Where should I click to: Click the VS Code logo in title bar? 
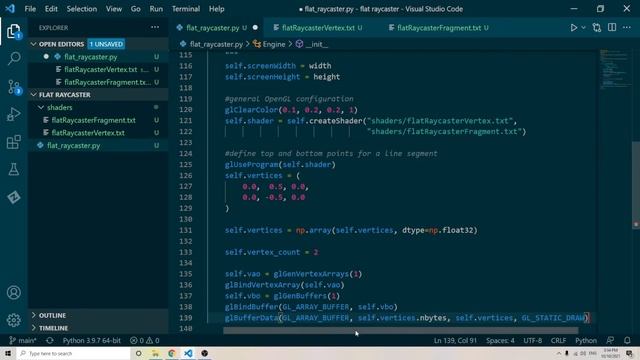pyautogui.click(x=10, y=9)
